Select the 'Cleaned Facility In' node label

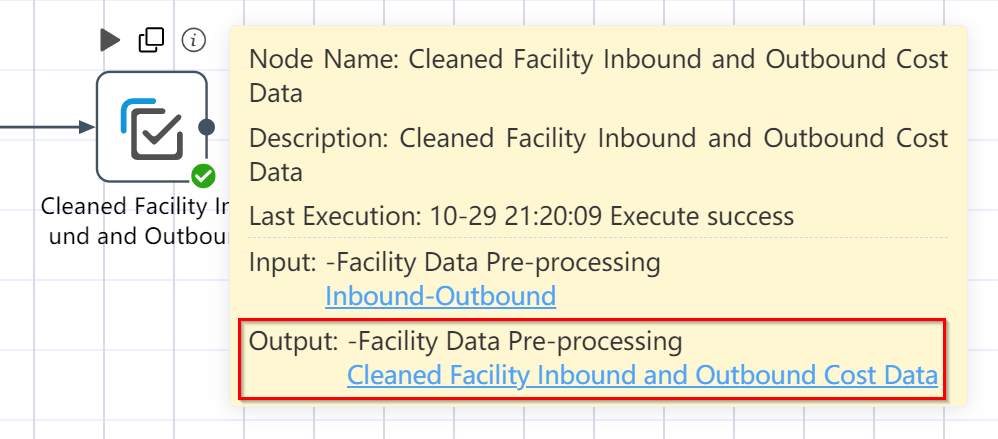134,206
